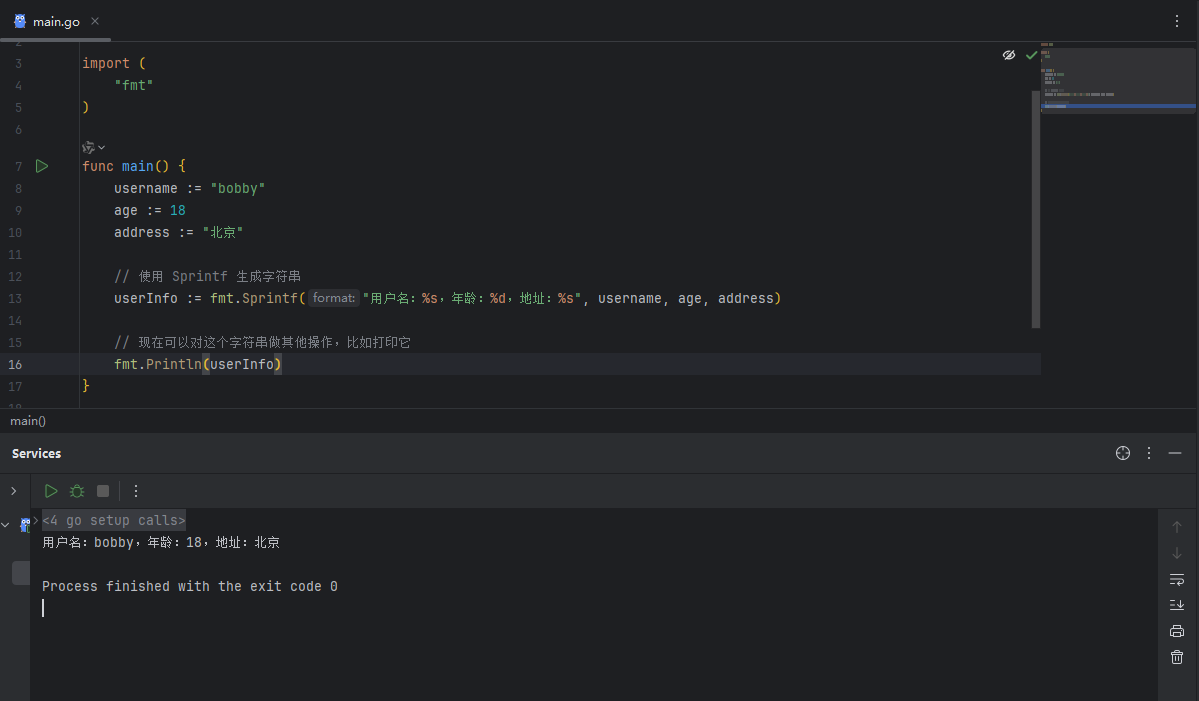This screenshot has height=701, width=1199.
Task: Open Services panel options menu
Action: coord(1149,453)
